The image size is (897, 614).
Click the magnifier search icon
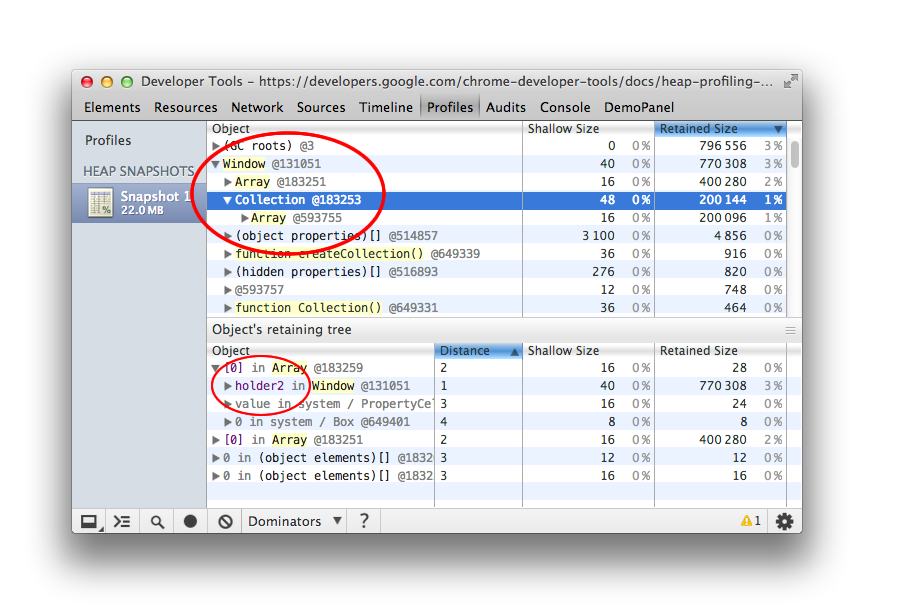[157, 521]
